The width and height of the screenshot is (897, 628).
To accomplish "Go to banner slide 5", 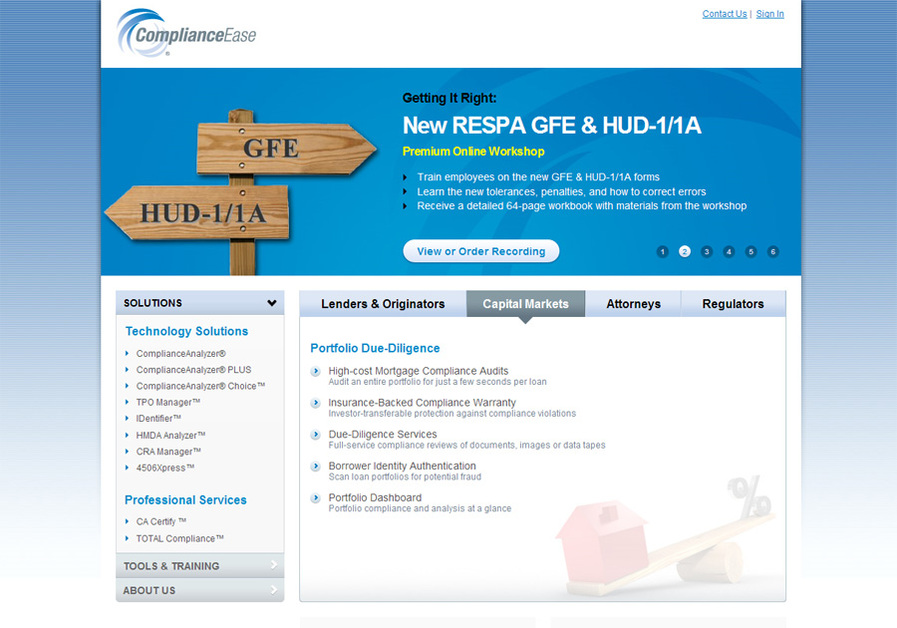I will (751, 252).
